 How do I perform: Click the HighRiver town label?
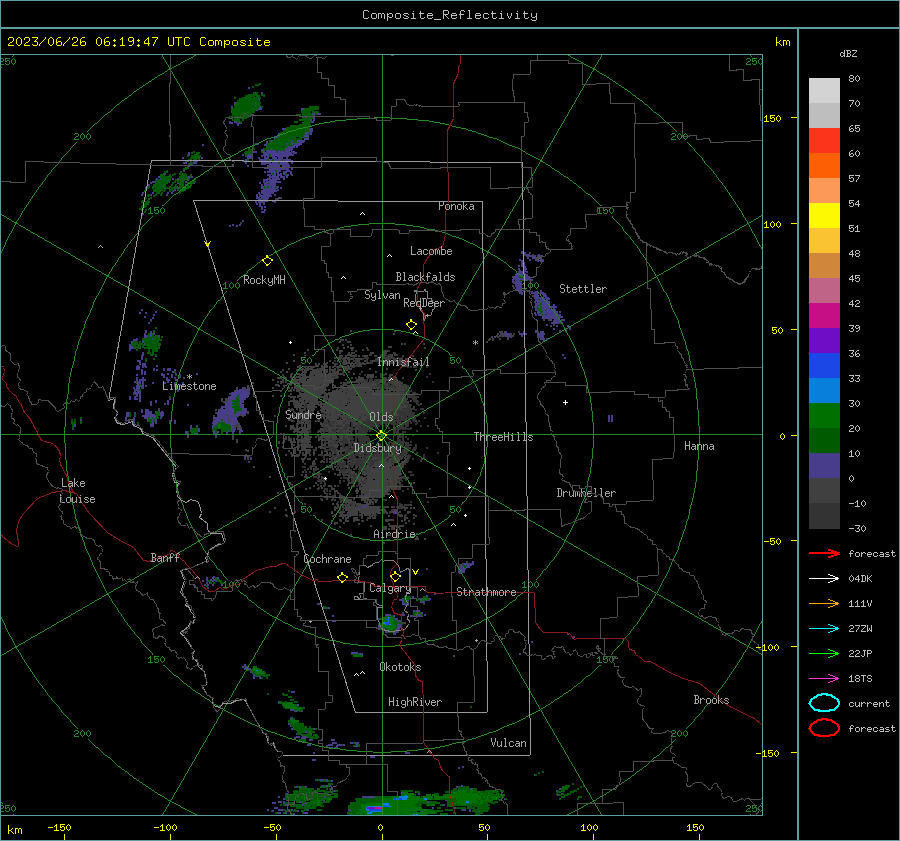[x=415, y=702]
